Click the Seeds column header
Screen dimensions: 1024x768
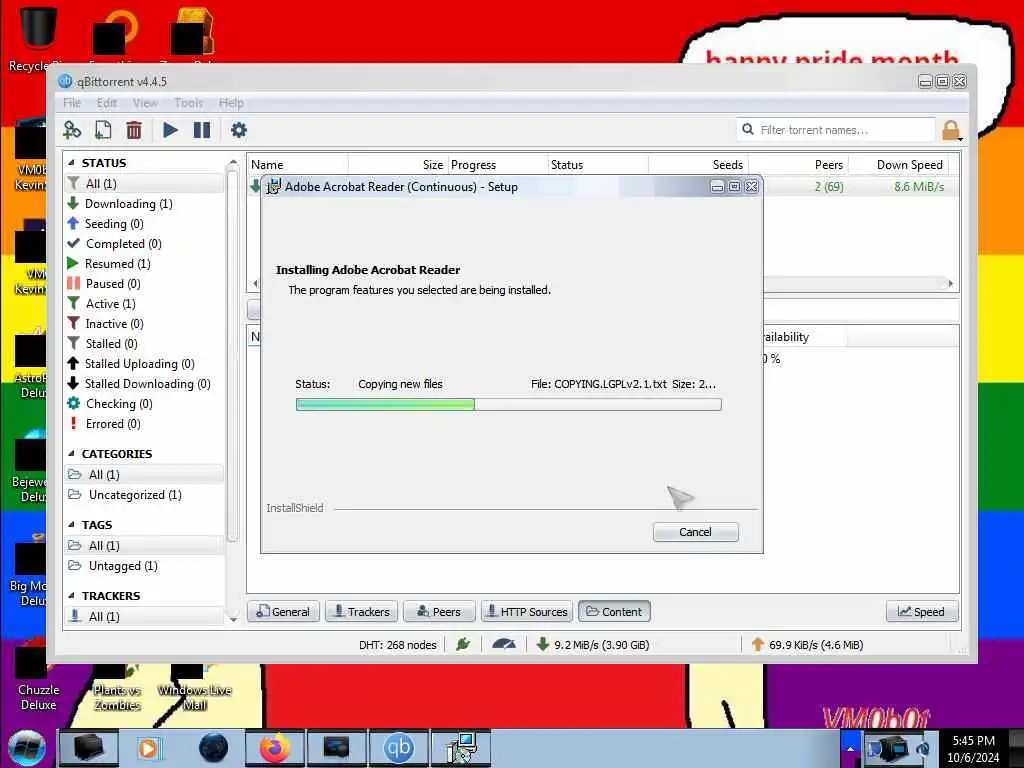pyautogui.click(x=699, y=165)
